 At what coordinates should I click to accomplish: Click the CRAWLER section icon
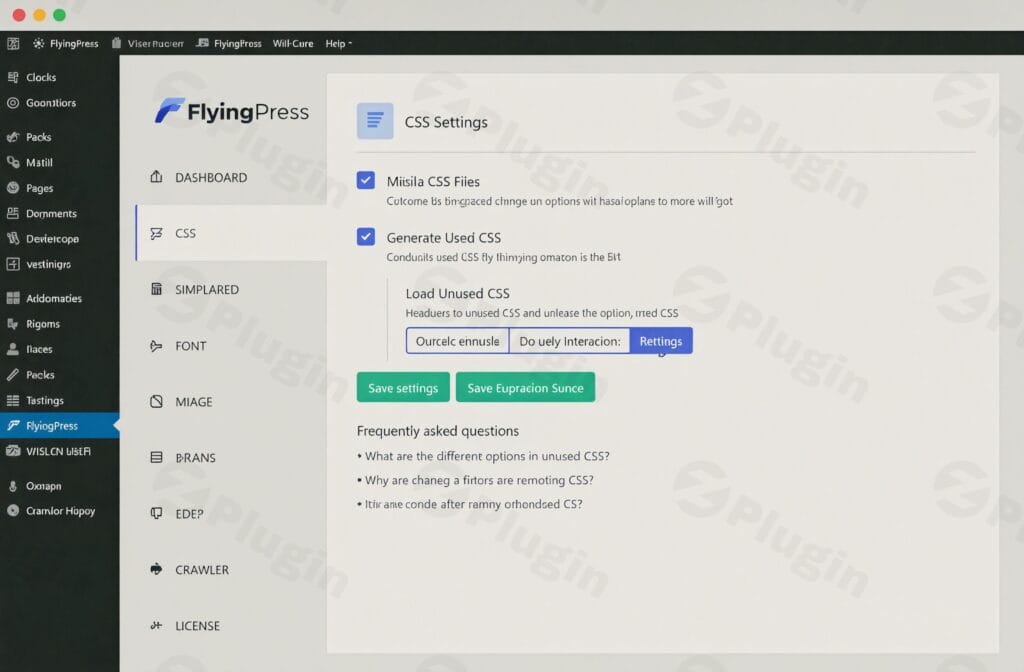coord(156,569)
